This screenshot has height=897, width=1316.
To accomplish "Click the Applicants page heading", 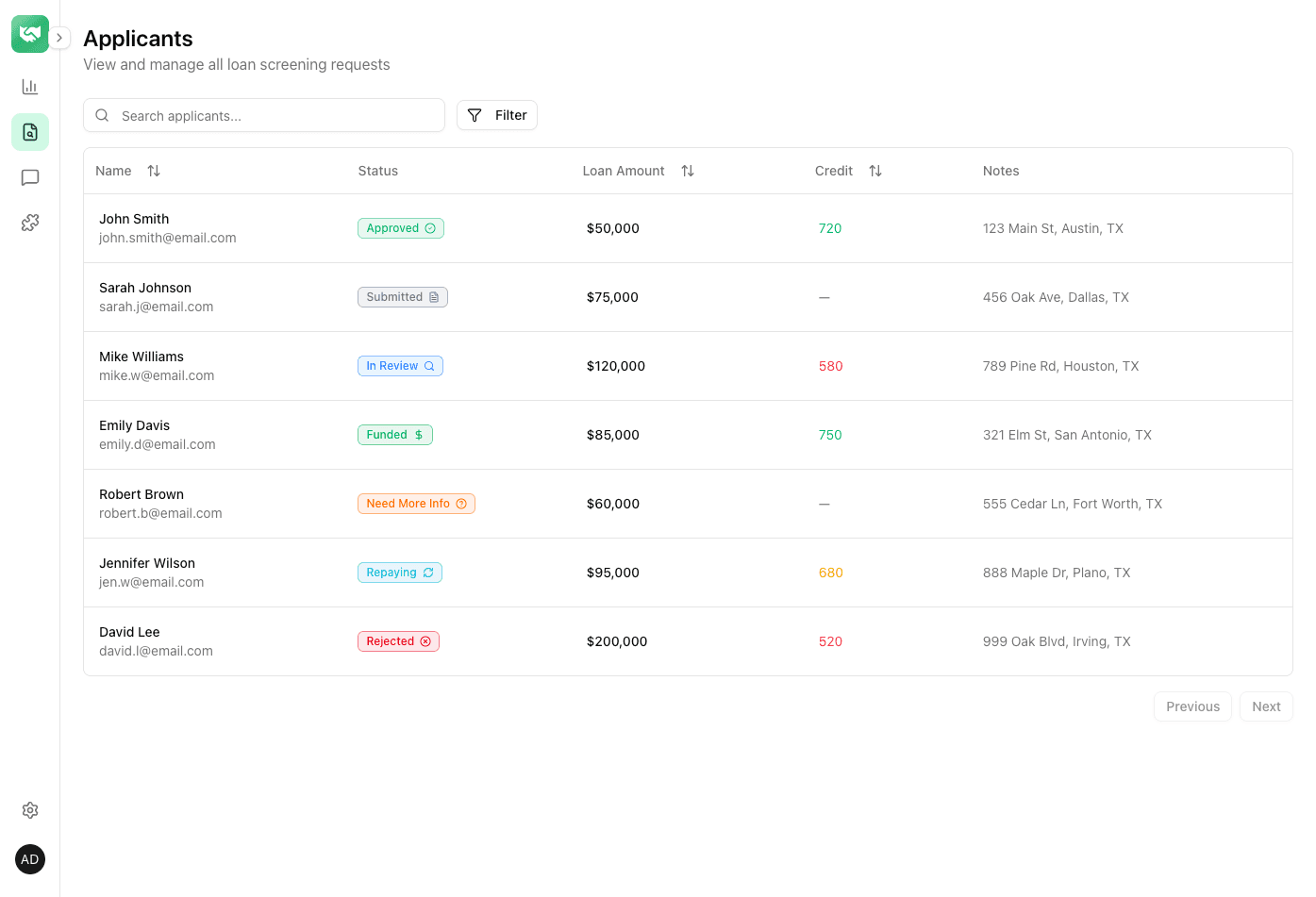I will 138,39.
